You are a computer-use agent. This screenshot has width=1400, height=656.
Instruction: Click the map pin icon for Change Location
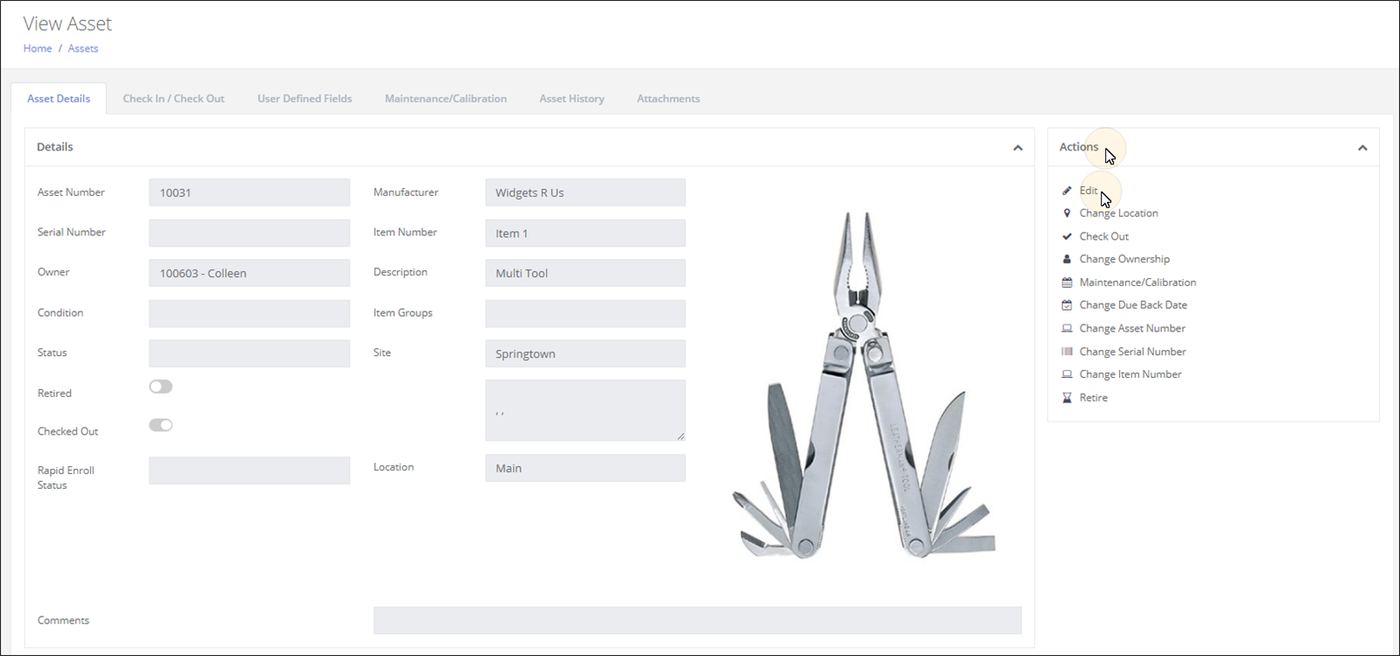pyautogui.click(x=1067, y=213)
